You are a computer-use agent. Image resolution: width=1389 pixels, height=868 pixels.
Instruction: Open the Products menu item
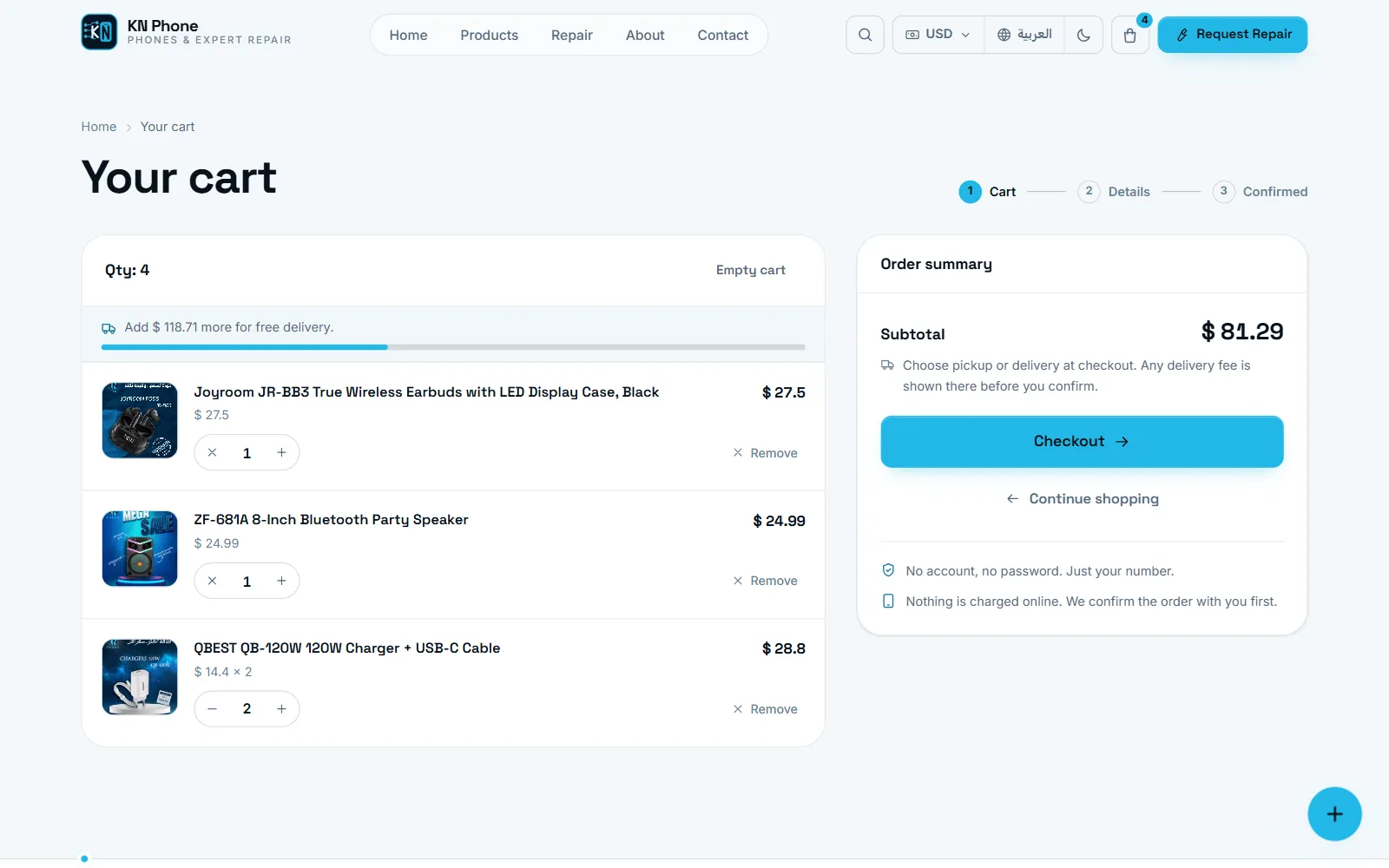point(489,35)
